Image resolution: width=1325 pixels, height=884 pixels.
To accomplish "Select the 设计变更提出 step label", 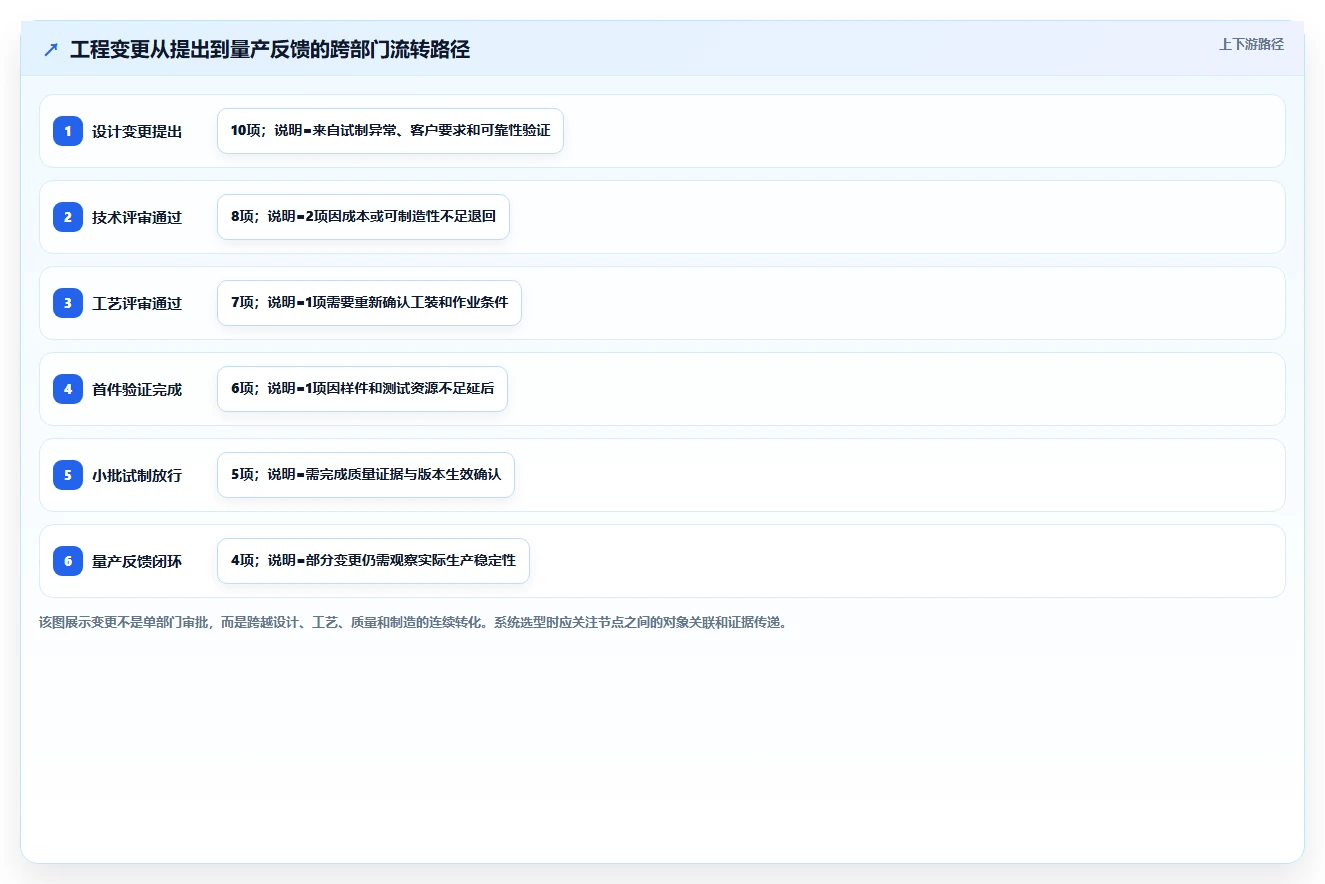I will pyautogui.click(x=137, y=131).
